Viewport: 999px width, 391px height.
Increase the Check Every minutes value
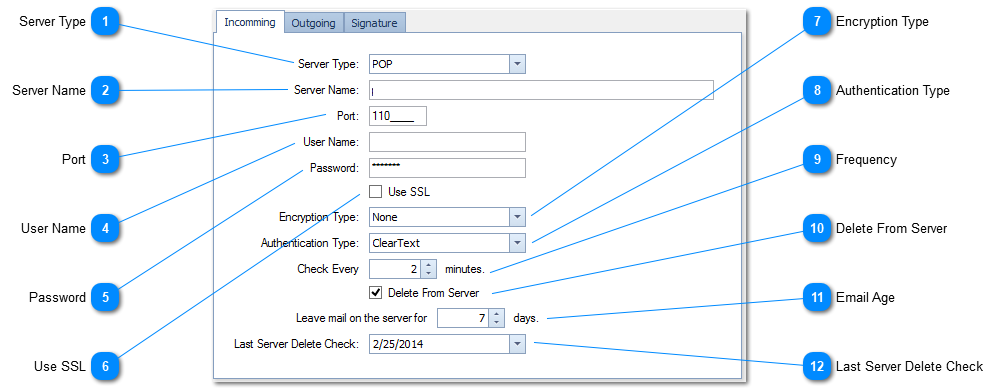[429, 264]
